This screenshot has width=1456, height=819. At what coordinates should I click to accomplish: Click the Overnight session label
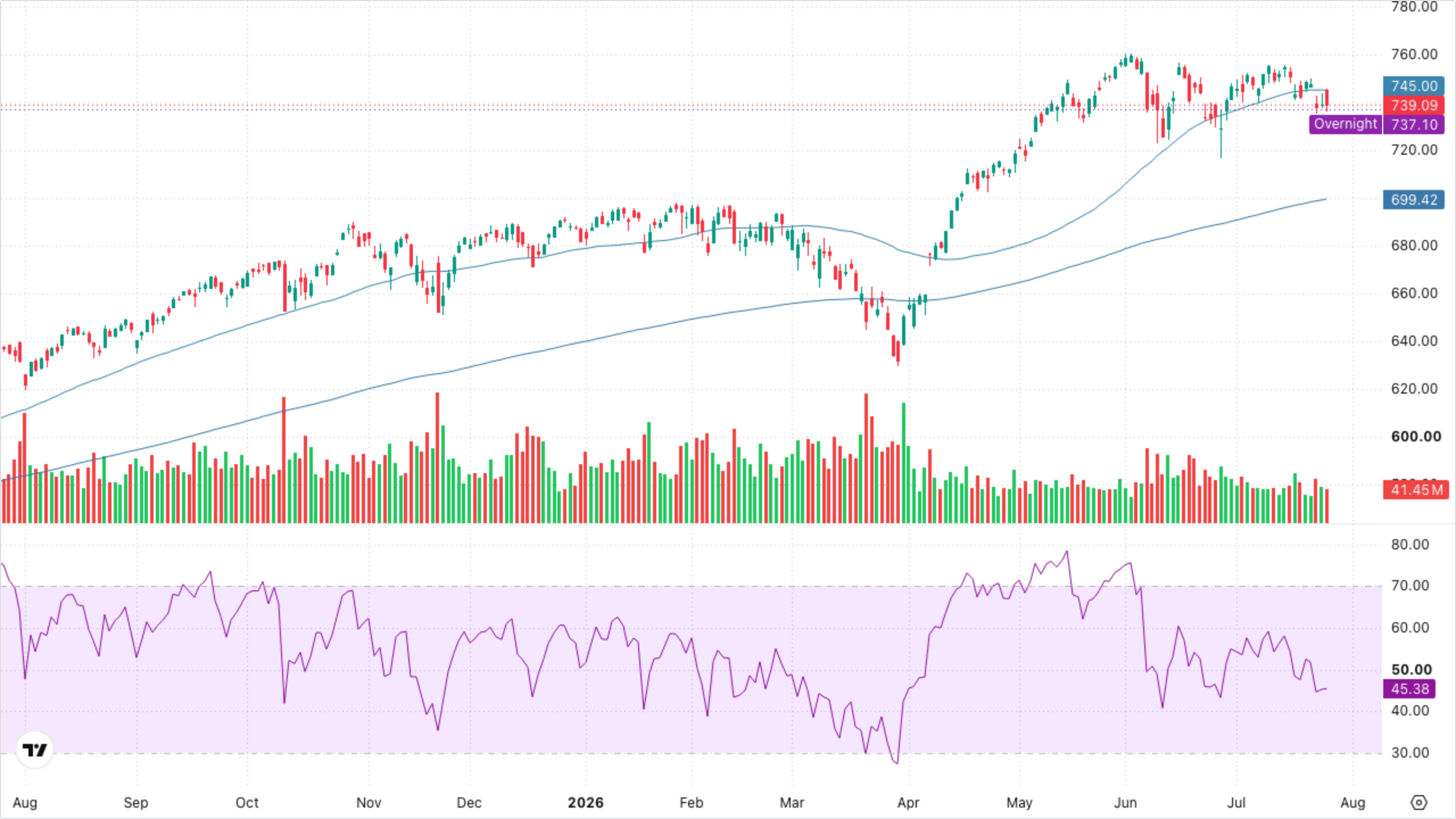[x=1345, y=124]
